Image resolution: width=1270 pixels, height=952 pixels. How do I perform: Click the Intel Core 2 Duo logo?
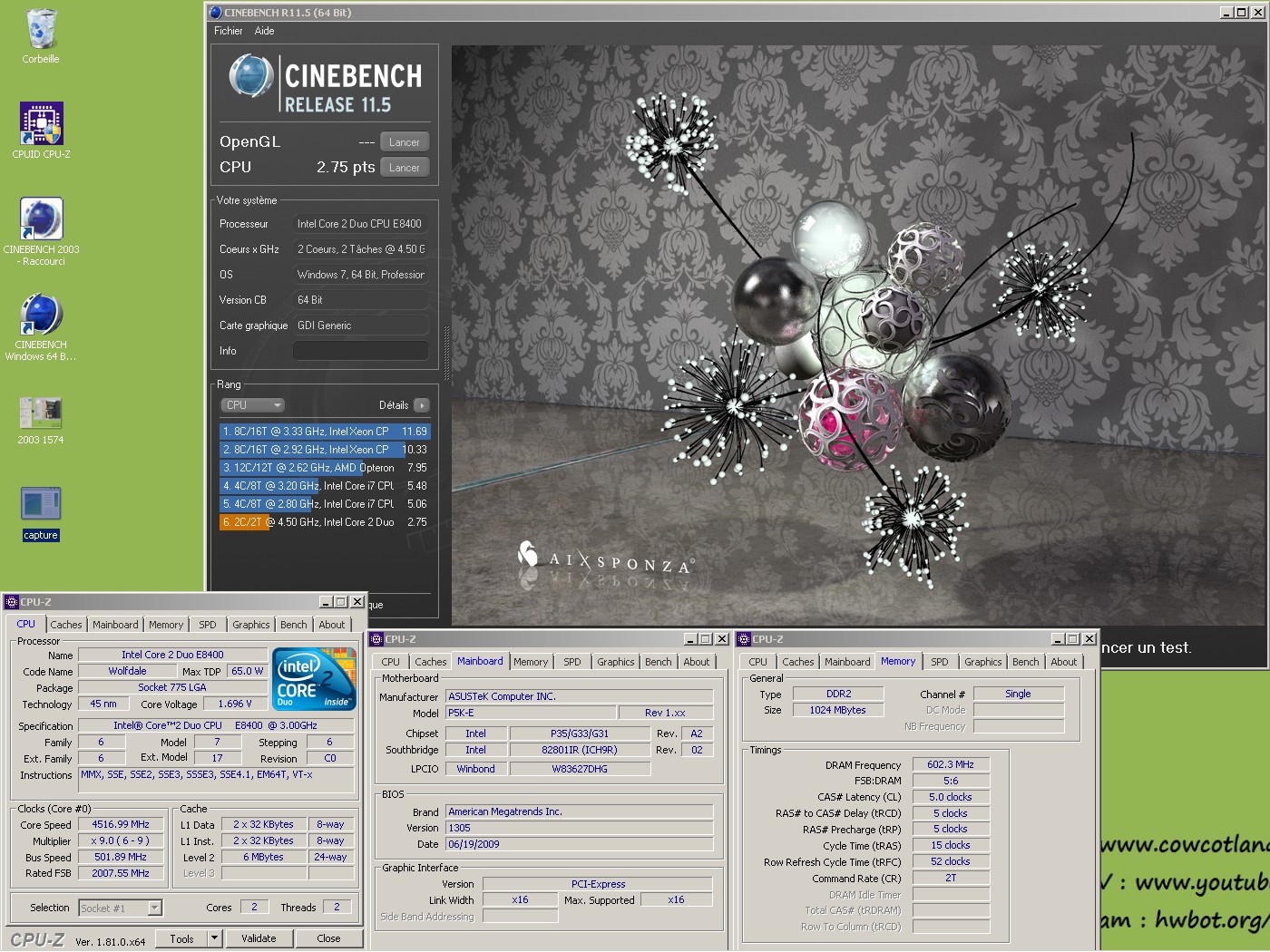(314, 679)
